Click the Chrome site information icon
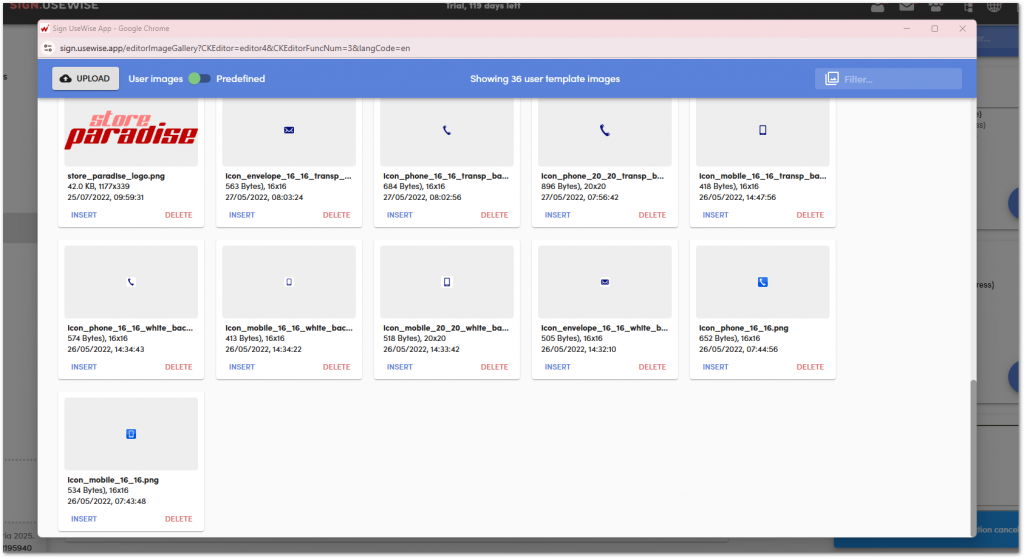 tap(49, 47)
